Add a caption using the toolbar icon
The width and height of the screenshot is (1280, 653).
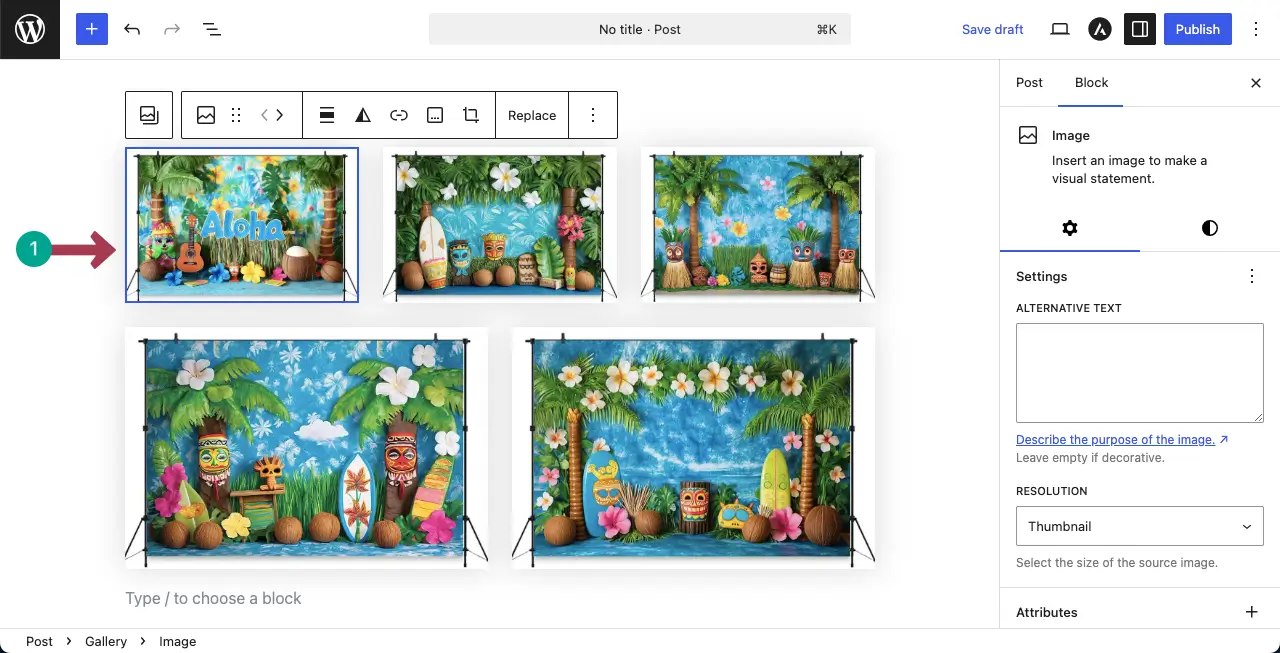pyautogui.click(x=434, y=114)
